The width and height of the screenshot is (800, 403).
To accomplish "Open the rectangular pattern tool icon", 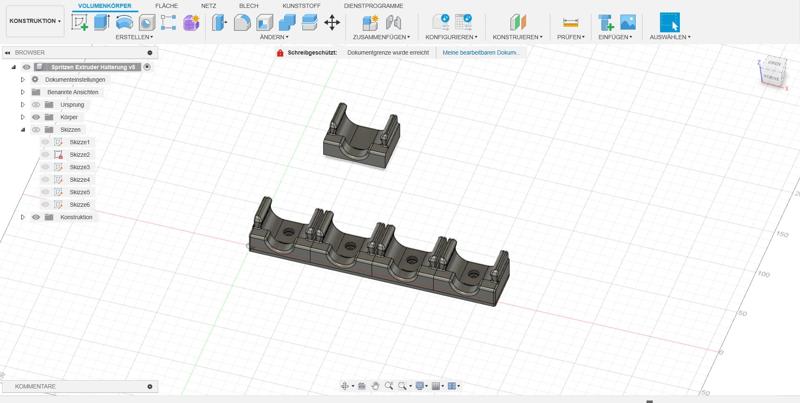I will [x=168, y=22].
